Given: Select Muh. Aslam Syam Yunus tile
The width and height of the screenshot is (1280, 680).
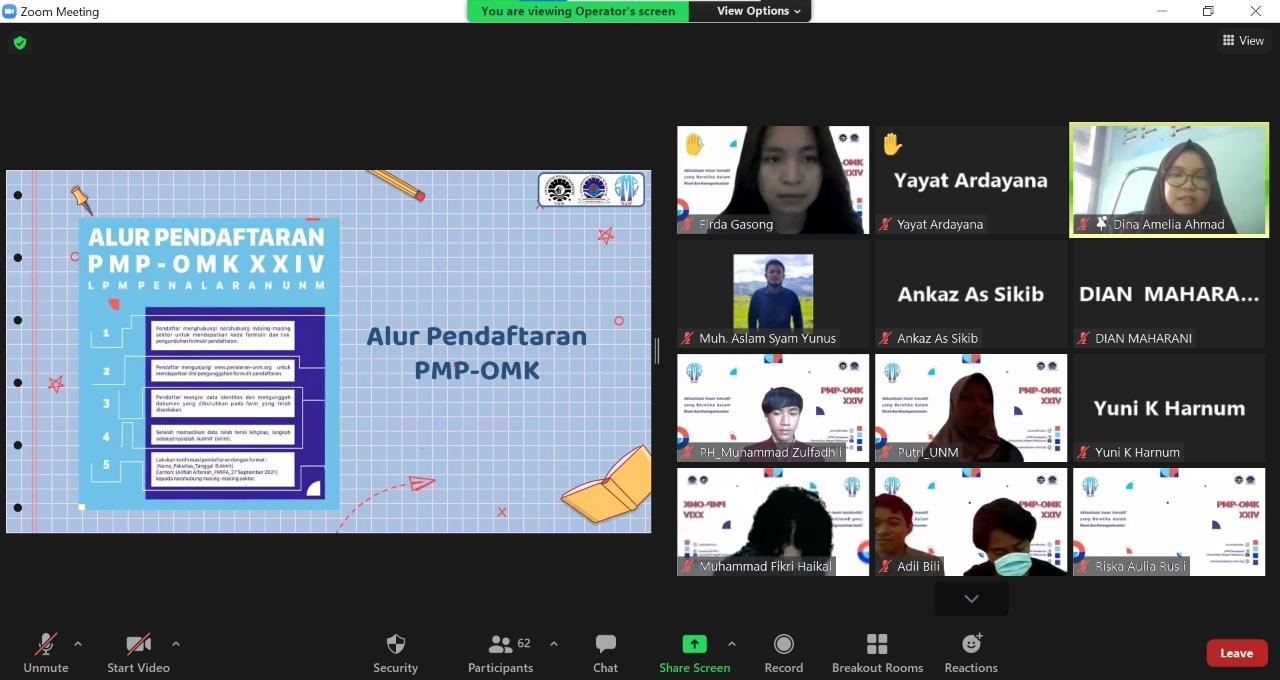Looking at the screenshot, I should point(773,294).
